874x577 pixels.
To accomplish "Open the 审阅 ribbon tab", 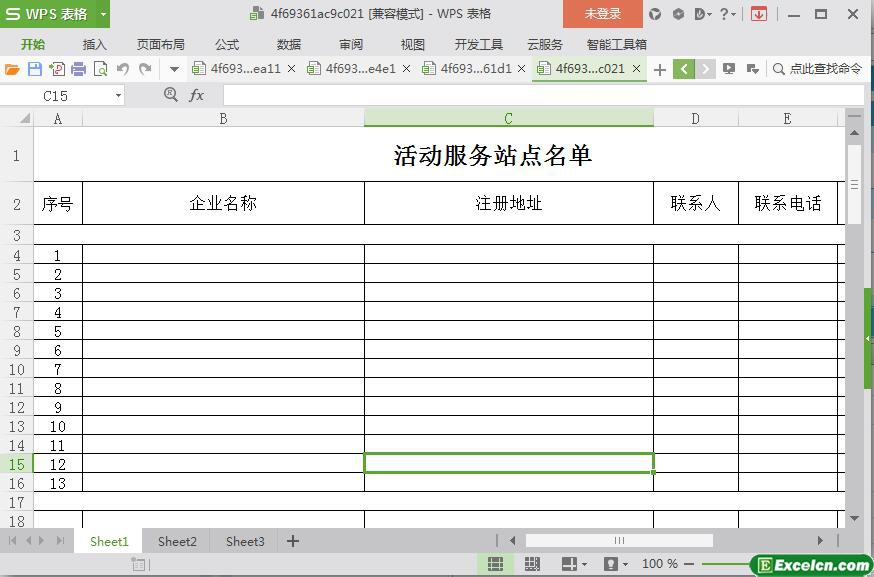I will click(351, 45).
